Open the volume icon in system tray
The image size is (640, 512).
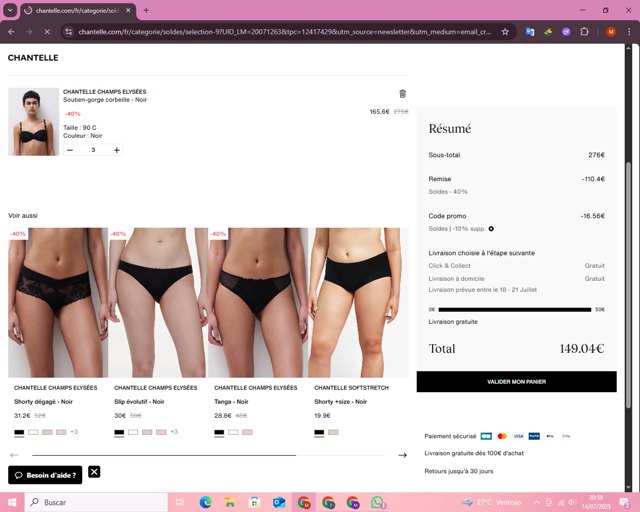pos(572,502)
